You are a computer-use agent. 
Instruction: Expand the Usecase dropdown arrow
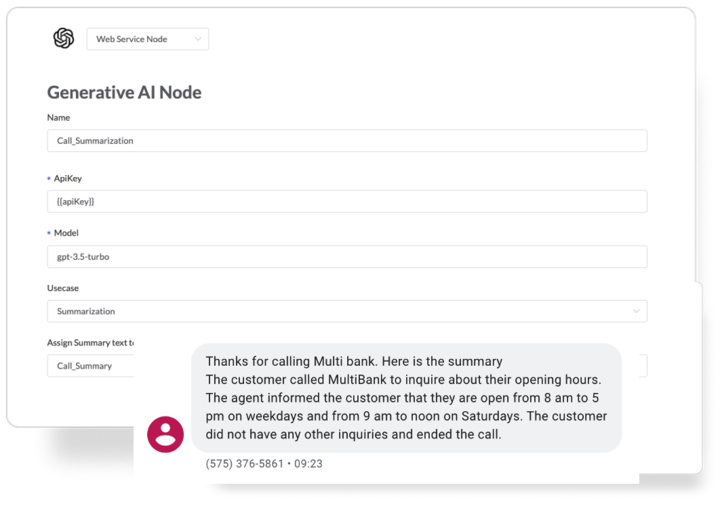click(636, 311)
